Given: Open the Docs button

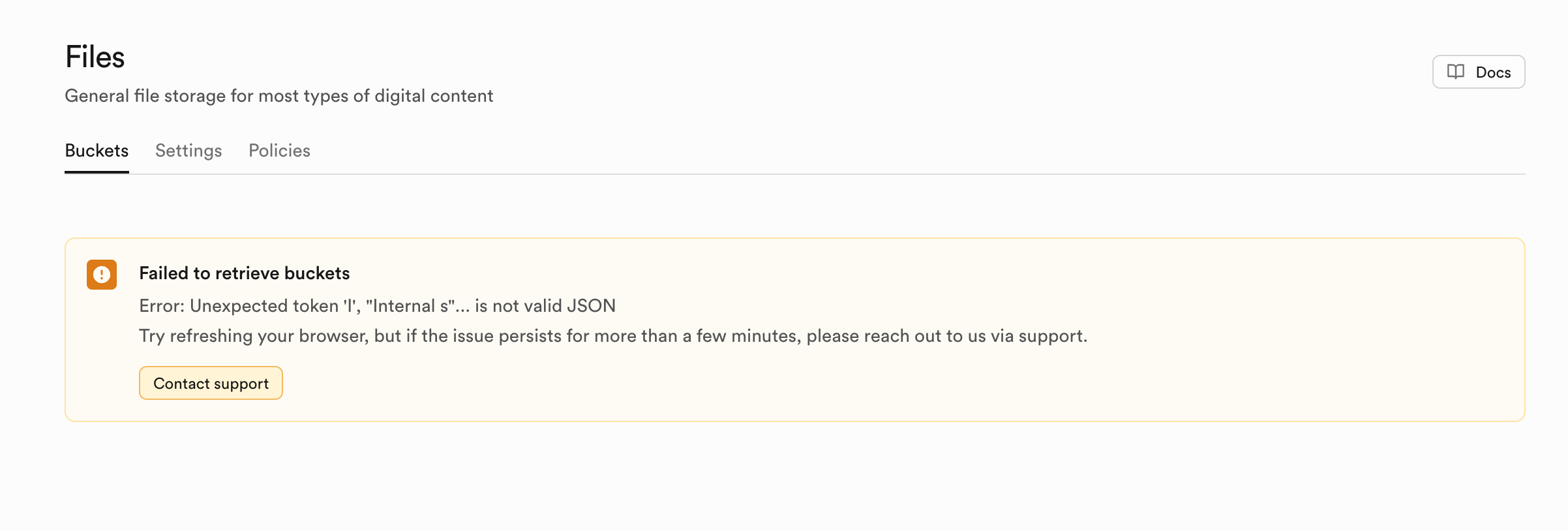Looking at the screenshot, I should tap(1478, 72).
